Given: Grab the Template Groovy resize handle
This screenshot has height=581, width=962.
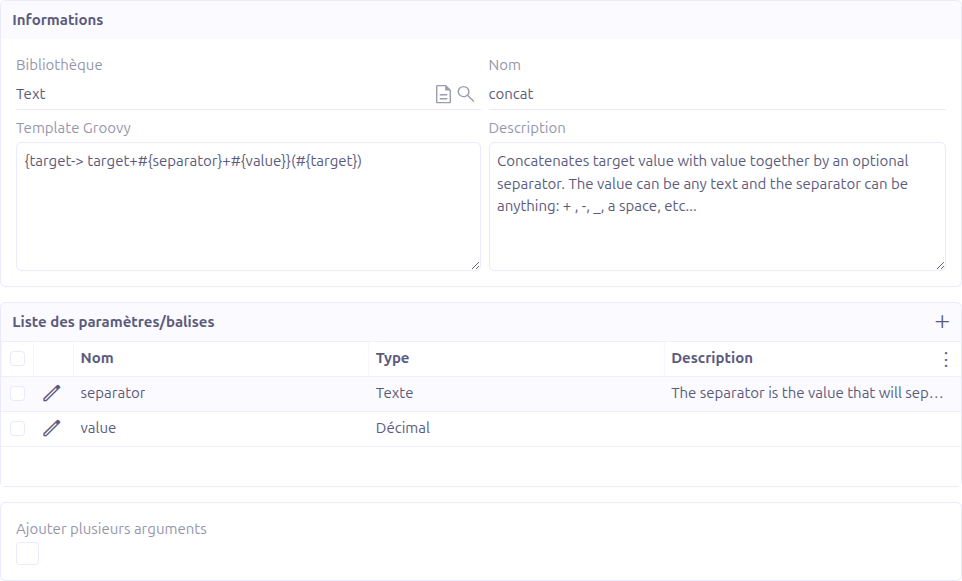Looking at the screenshot, I should click(475, 265).
